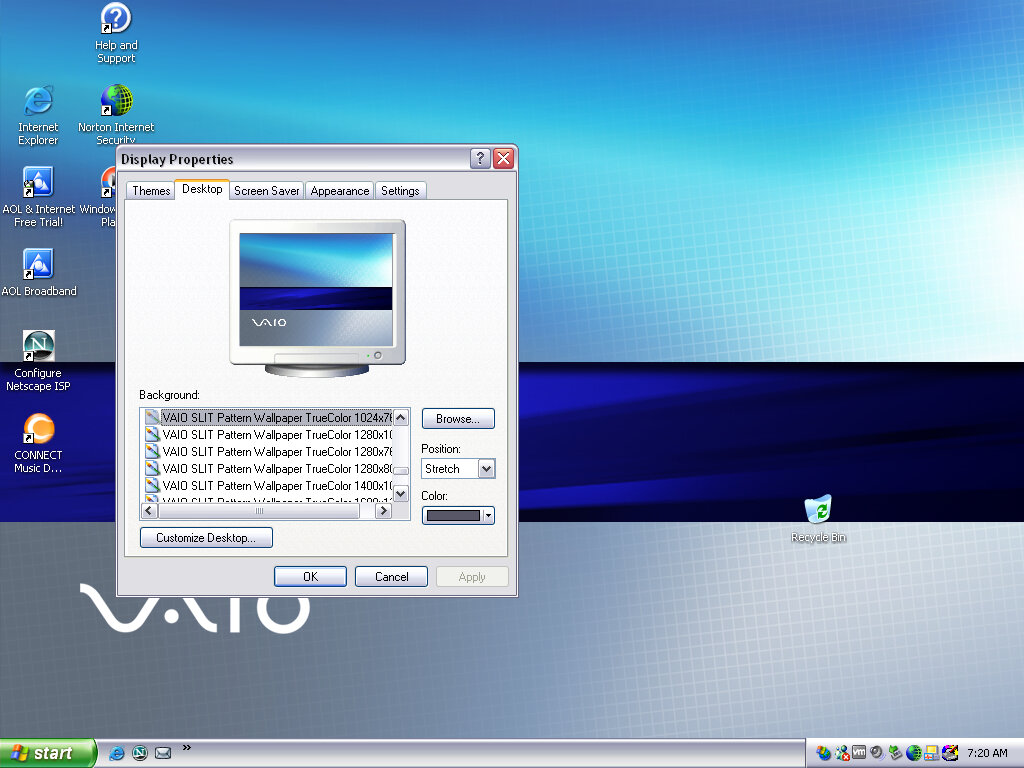Screen dimensions: 1024x768
Task: Switch to the Settings tab
Action: click(x=400, y=190)
